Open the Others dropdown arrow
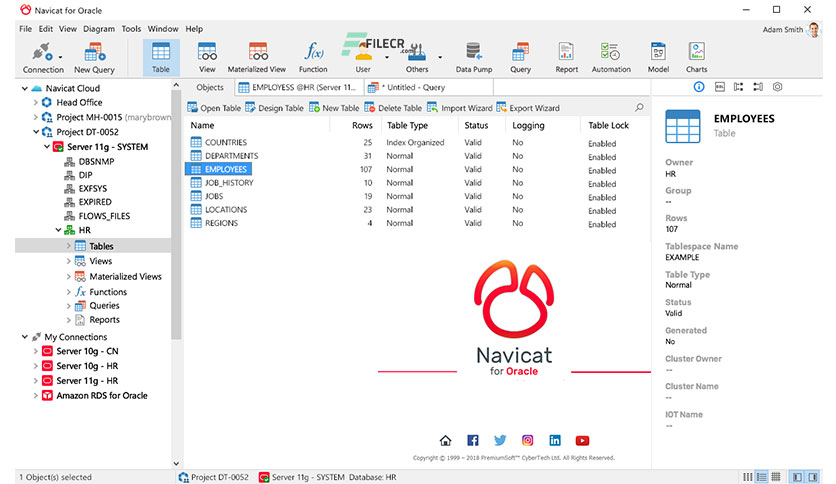This screenshot has height=484, width=836. point(440,57)
